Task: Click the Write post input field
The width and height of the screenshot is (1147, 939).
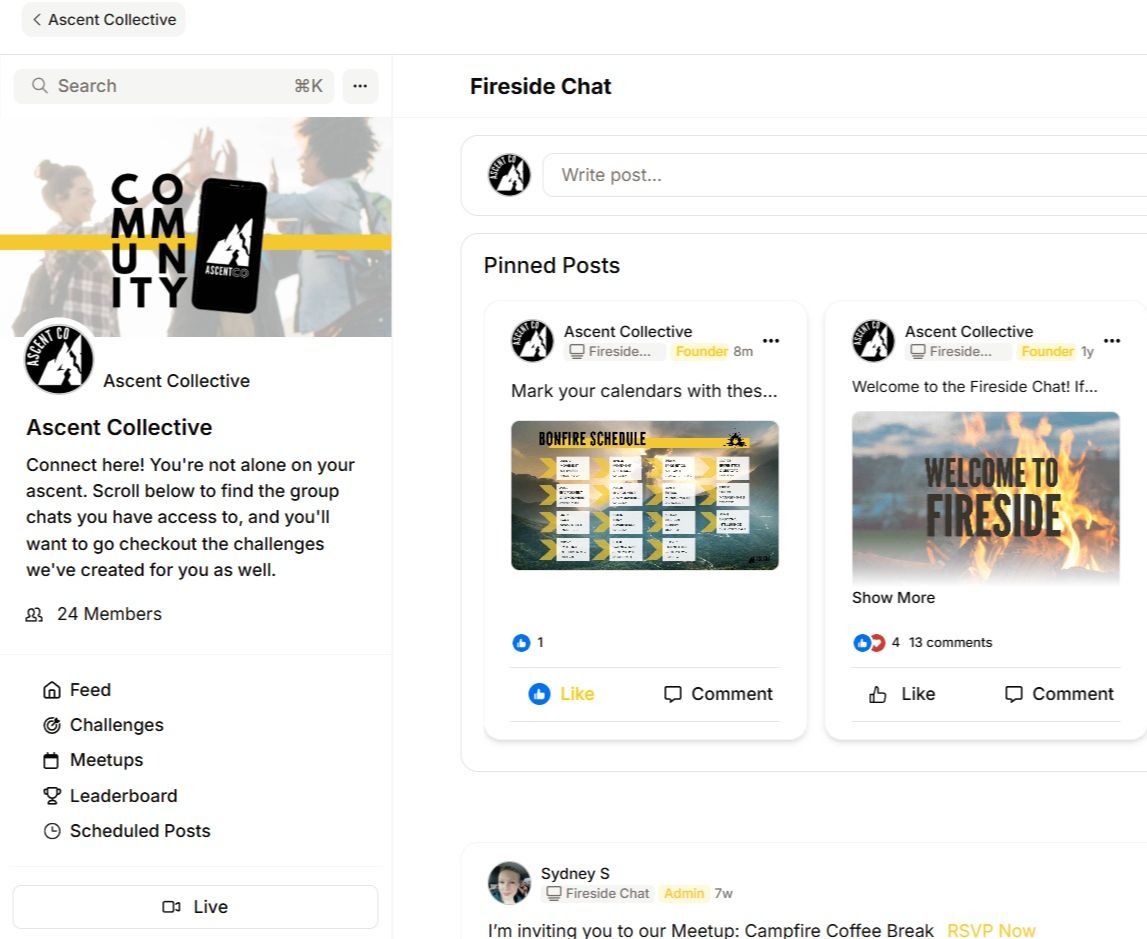Action: pyautogui.click(x=845, y=175)
